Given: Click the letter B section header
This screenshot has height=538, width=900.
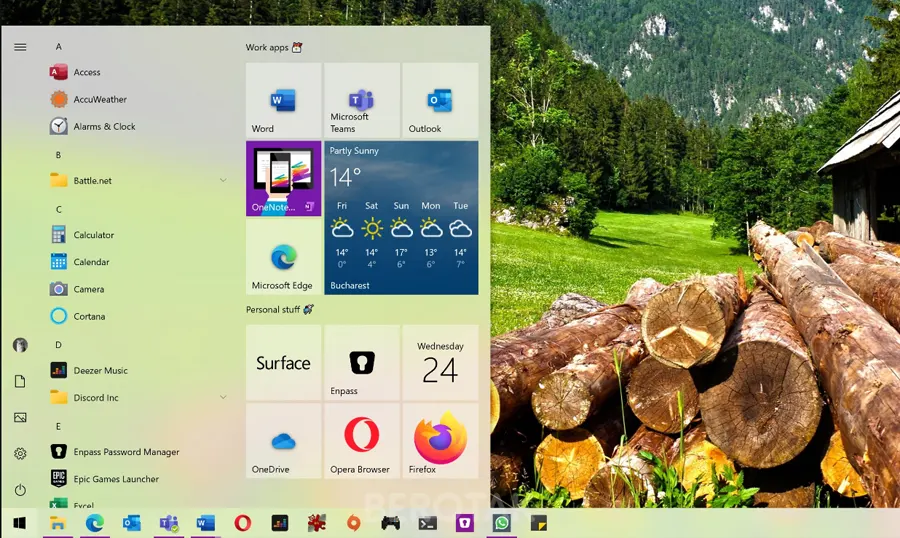Looking at the screenshot, I should coord(58,155).
